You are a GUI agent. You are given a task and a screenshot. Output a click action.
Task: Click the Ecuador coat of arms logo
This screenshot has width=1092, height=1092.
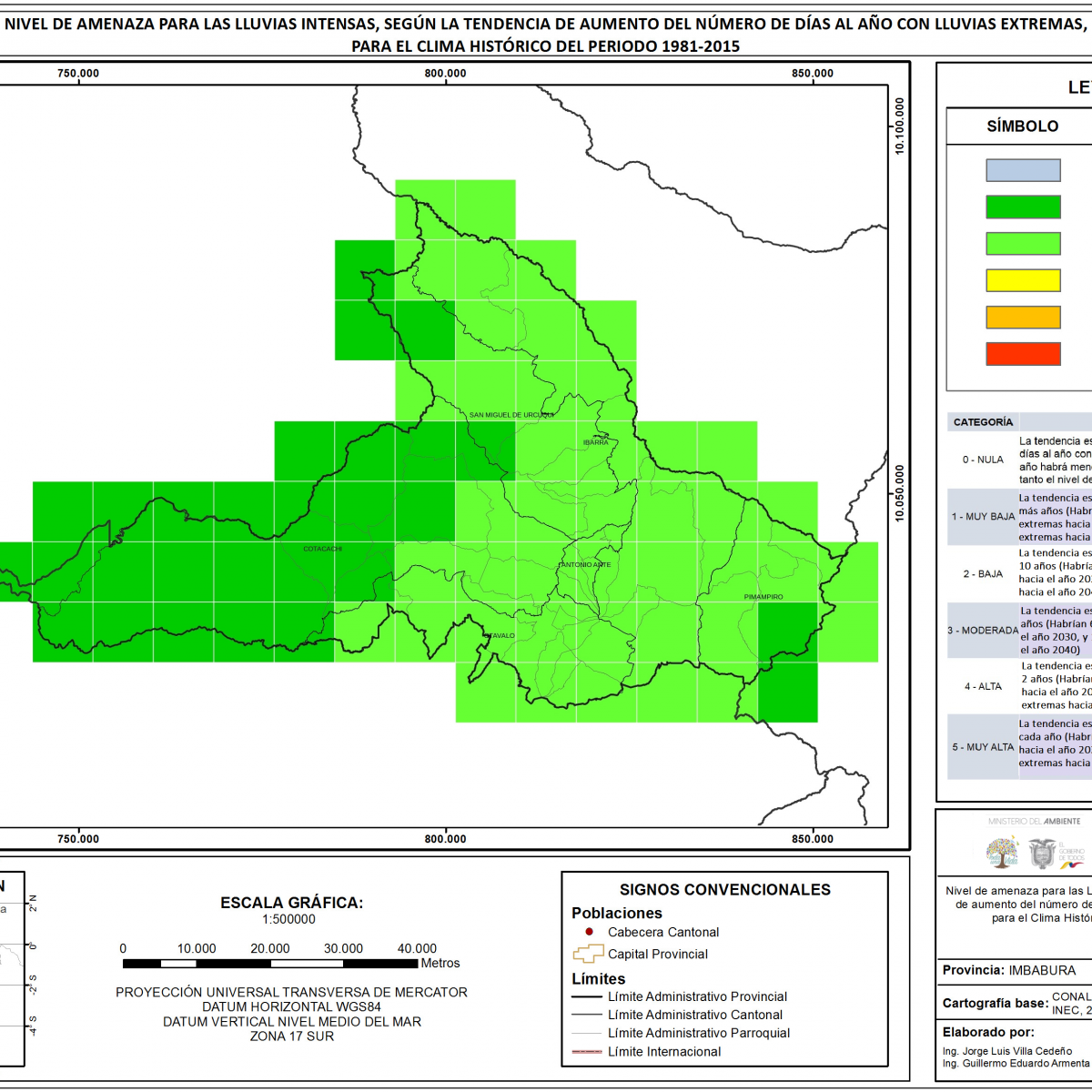[1042, 854]
